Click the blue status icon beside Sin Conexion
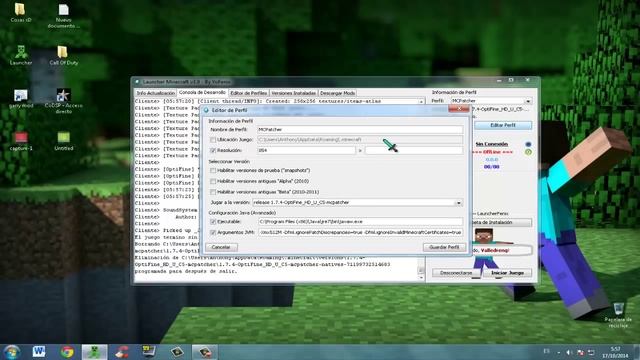This screenshot has width=640, height=360. coord(528,144)
